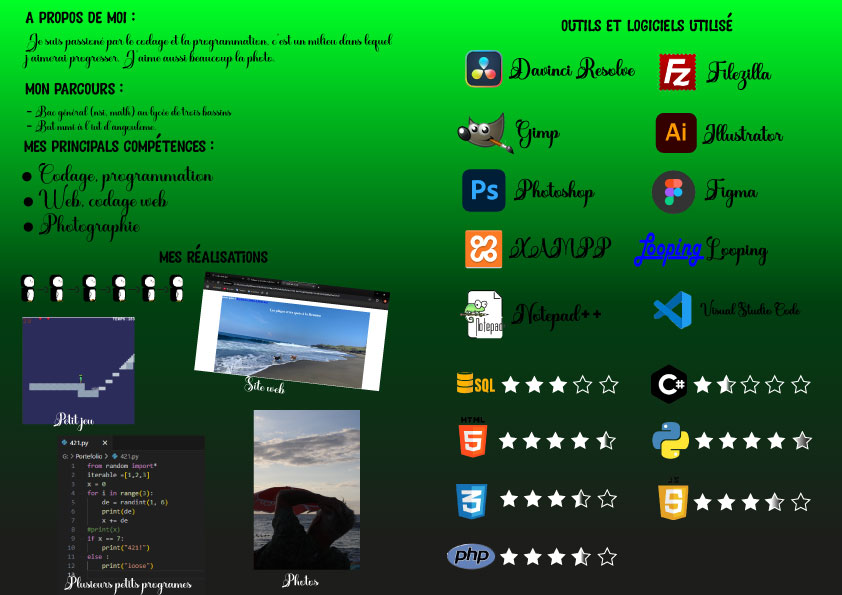Image resolution: width=842 pixels, height=595 pixels.
Task: Select the Figma icon
Action: click(x=672, y=192)
